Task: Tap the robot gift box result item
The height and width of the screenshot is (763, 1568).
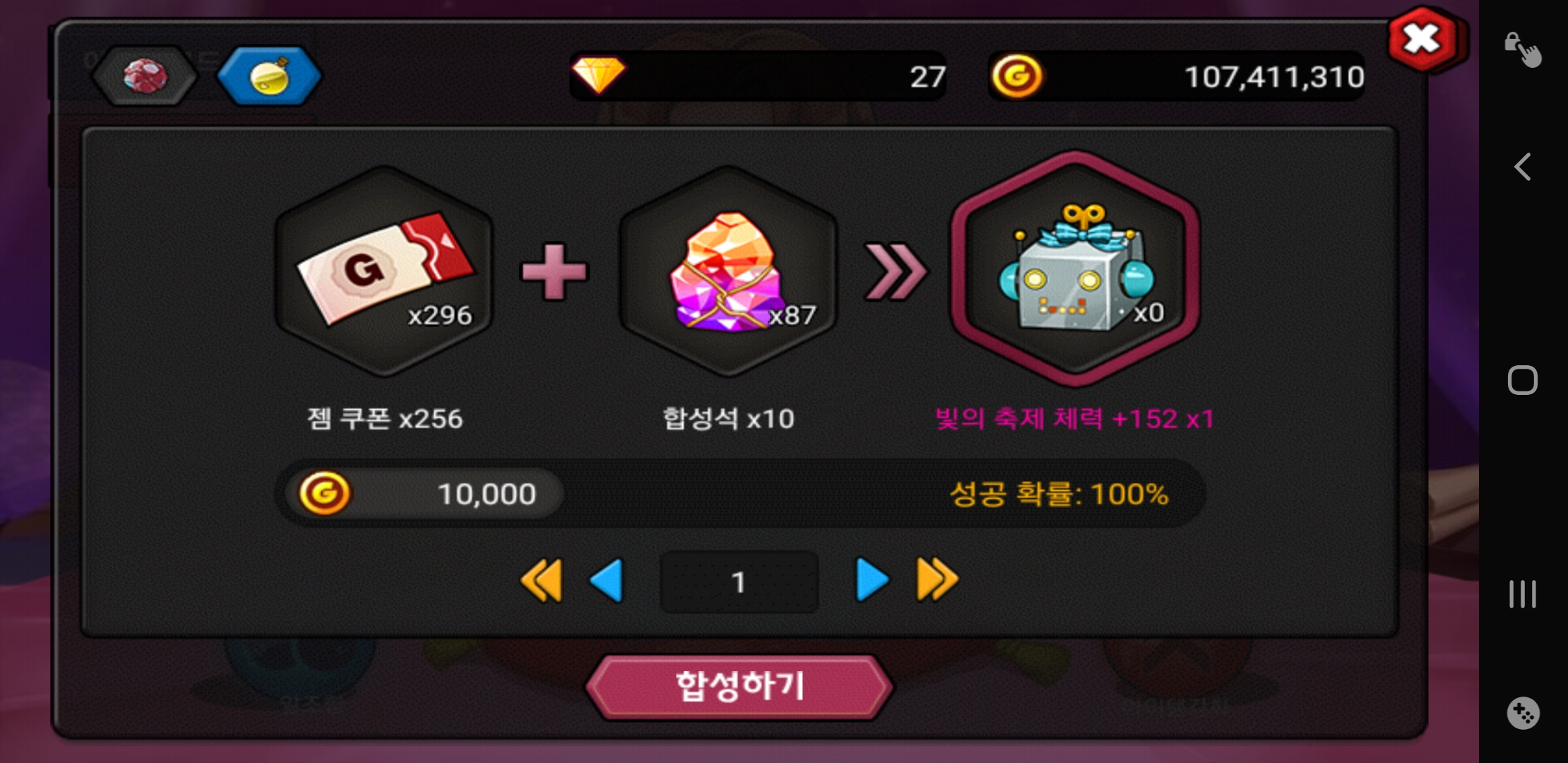Action: pyautogui.click(x=1074, y=269)
